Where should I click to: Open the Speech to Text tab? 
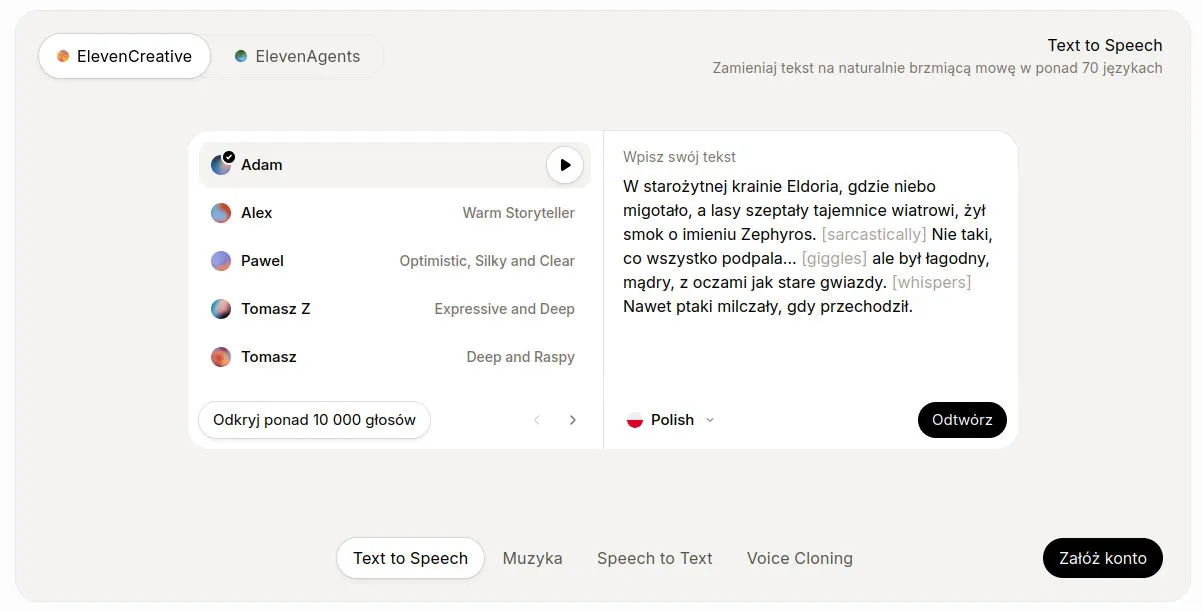point(655,558)
